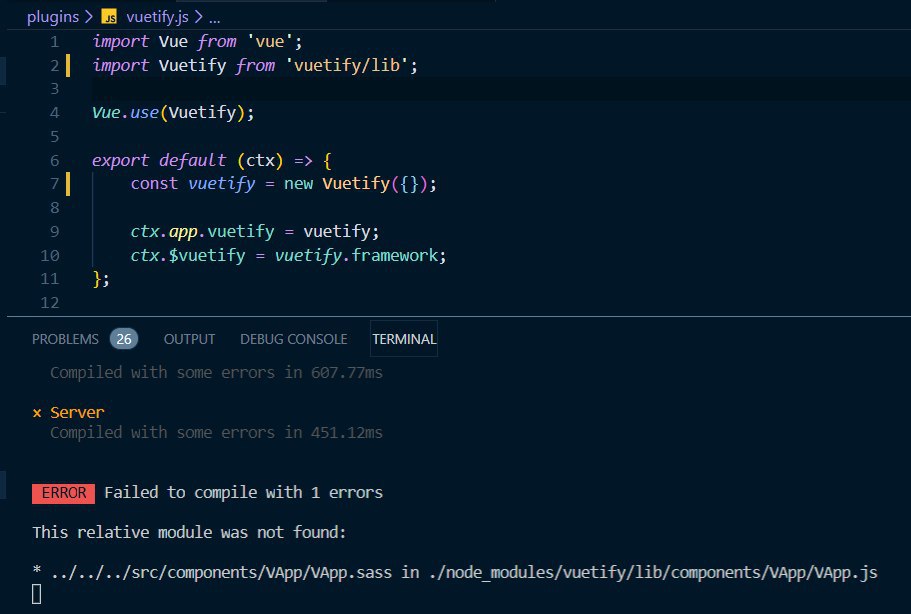Click 'vuetify.framework' on line 10
The height and width of the screenshot is (614, 911).
(356, 256)
